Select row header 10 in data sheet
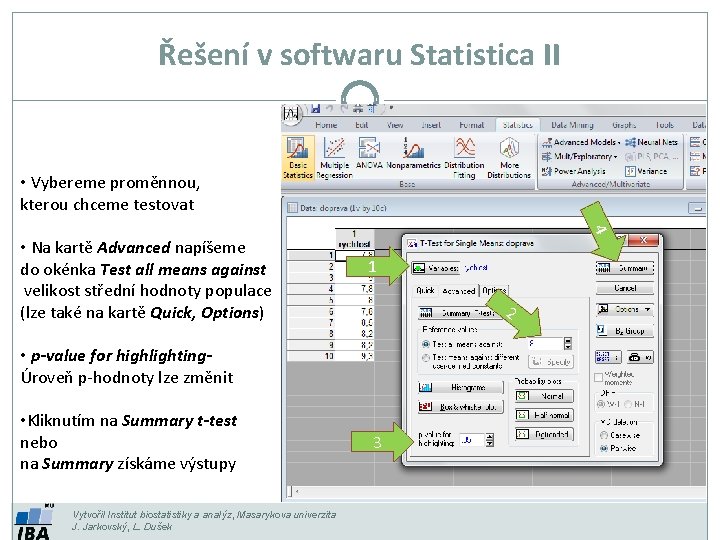 (x=311, y=356)
